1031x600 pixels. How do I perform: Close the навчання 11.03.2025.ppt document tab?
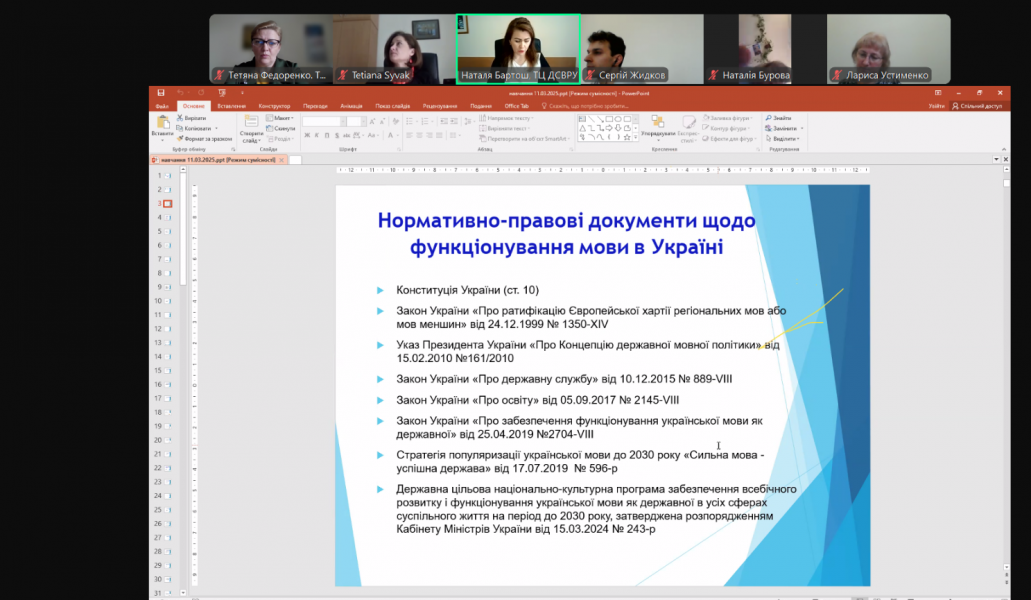click(282, 160)
